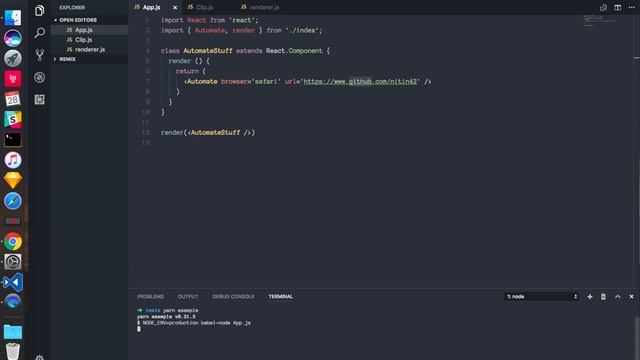Close the App.js editor tab

(175, 8)
